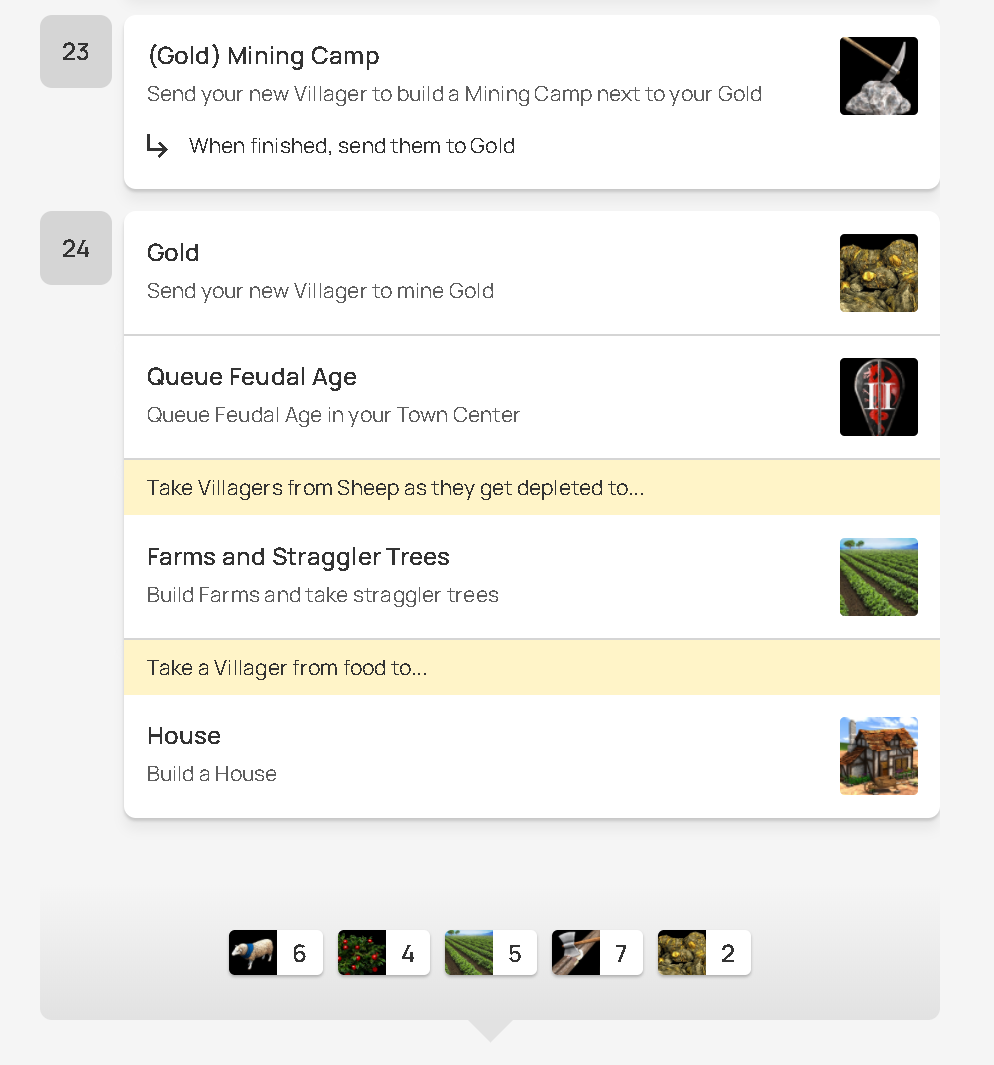Viewport: 994px width, 1065px height.
Task: Click the "Queue Feudal Age" heading
Action: tap(252, 377)
